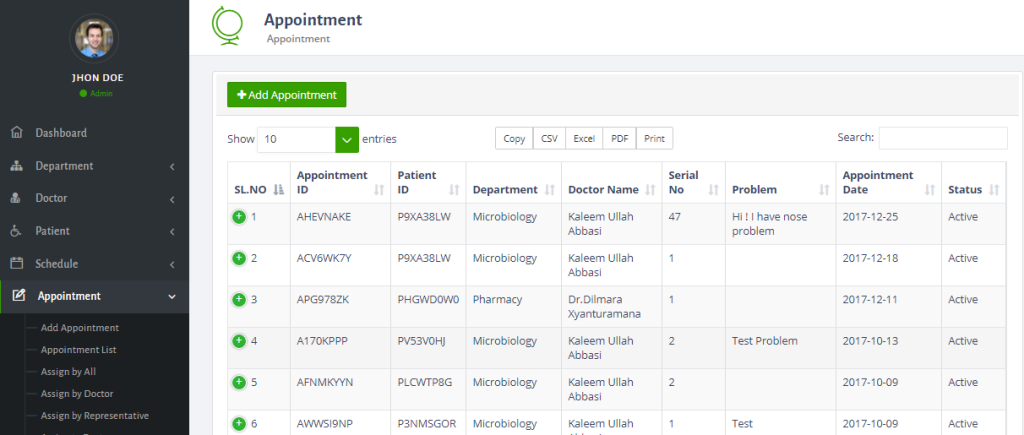Click the green plus icon in row 4

239,341
